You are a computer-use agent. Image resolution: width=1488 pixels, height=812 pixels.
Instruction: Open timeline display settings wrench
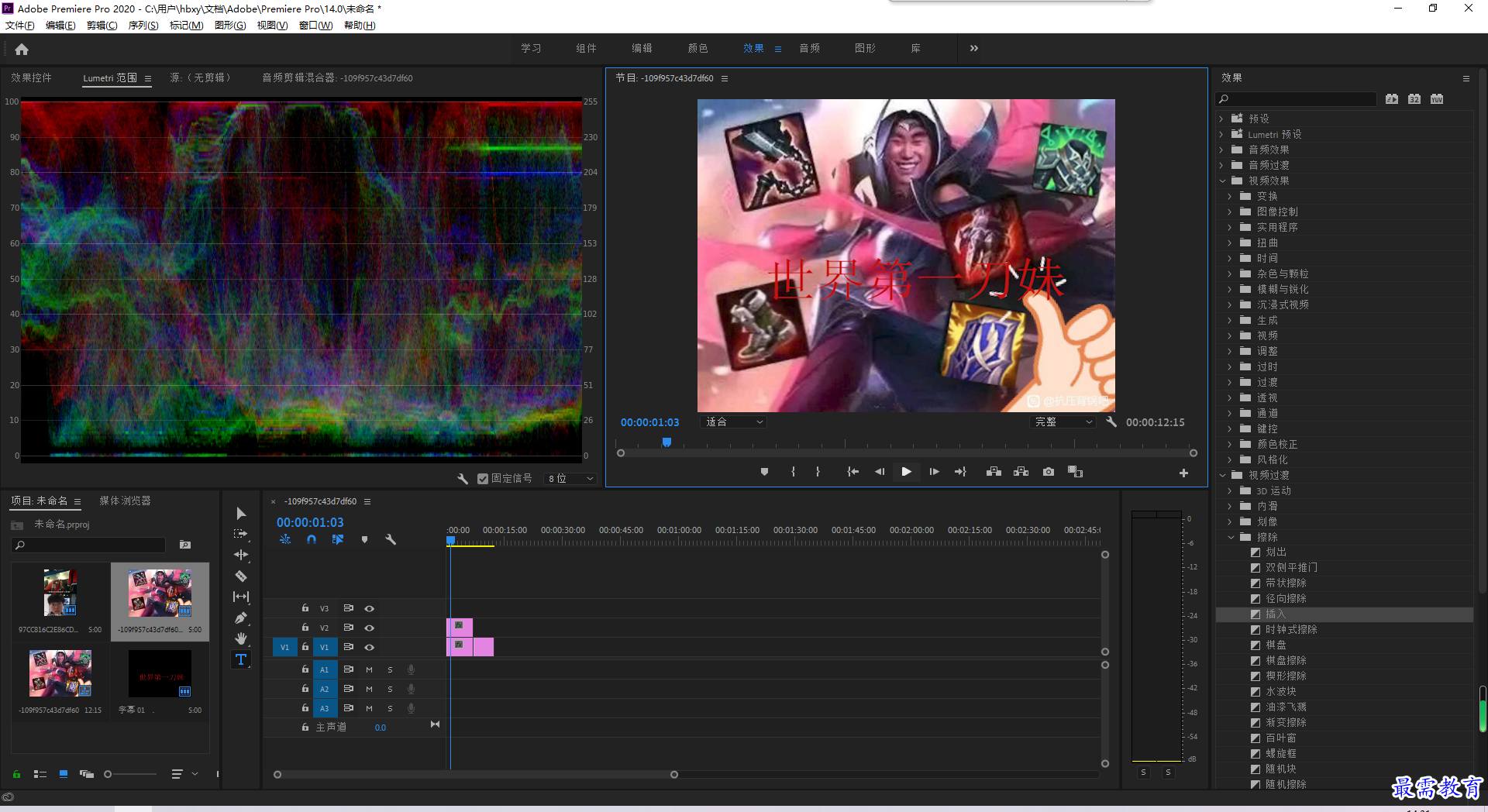tap(391, 539)
